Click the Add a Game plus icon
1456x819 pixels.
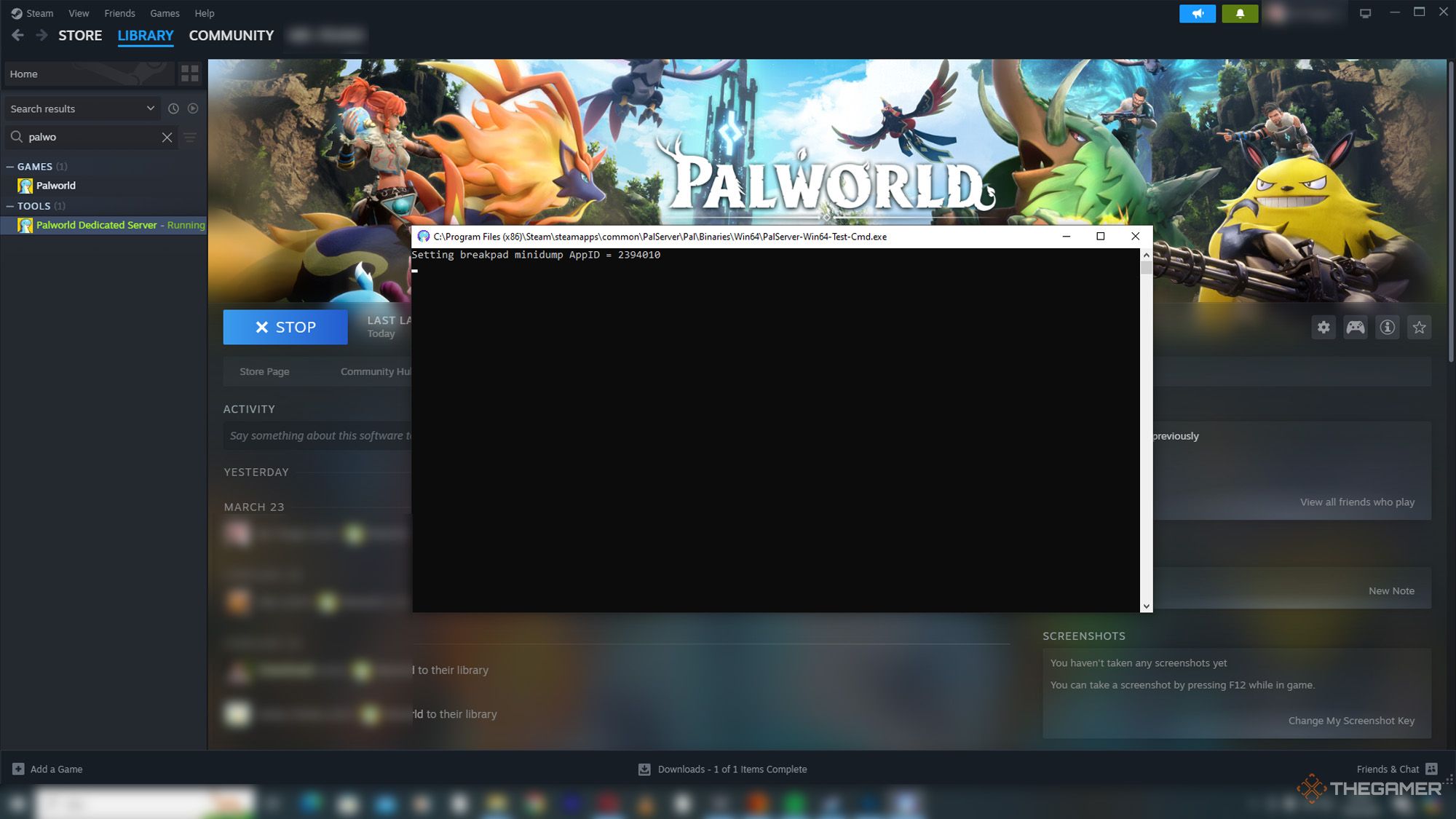click(x=18, y=769)
